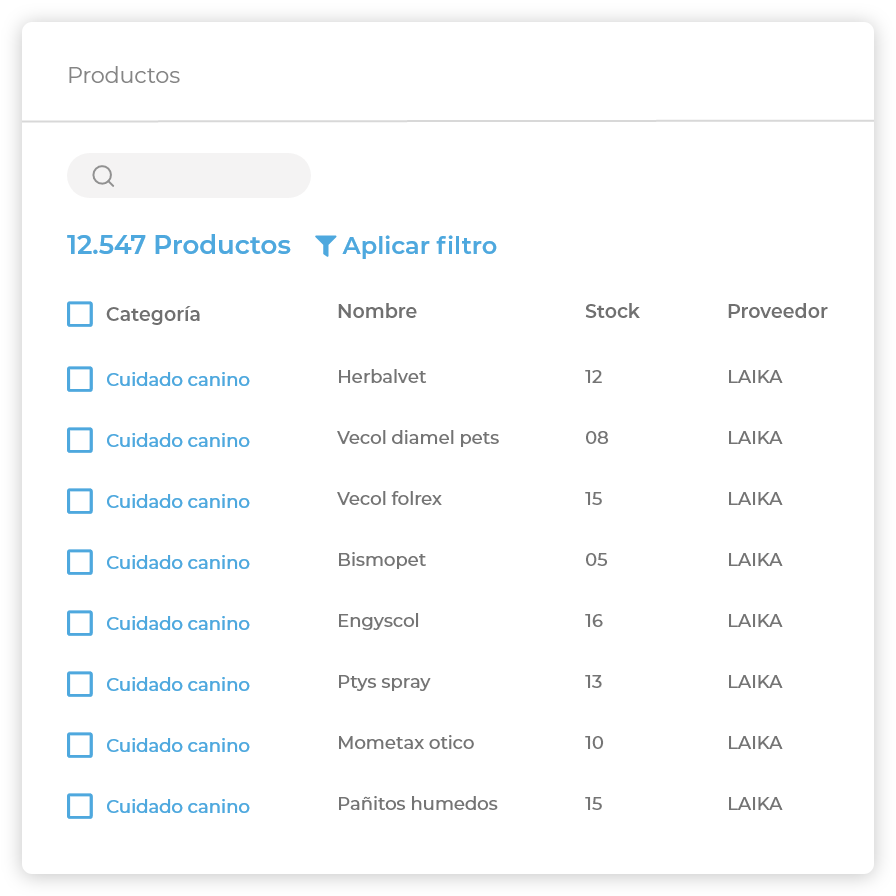Tick the Vecol folrex row checkbox
Viewport: 896px width, 896px height.
pos(80,501)
